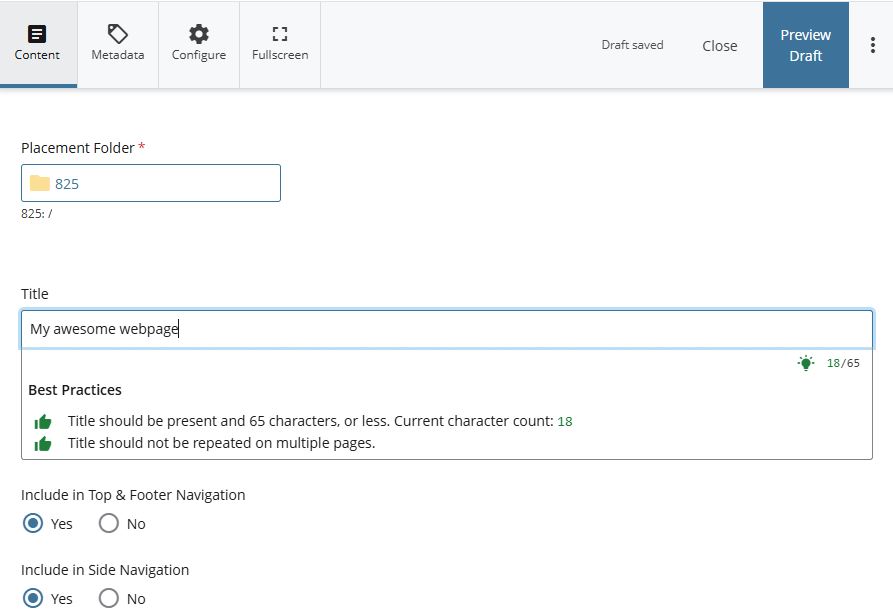The width and height of the screenshot is (893, 615).
Task: Open the Content tab
Action: 38,44
